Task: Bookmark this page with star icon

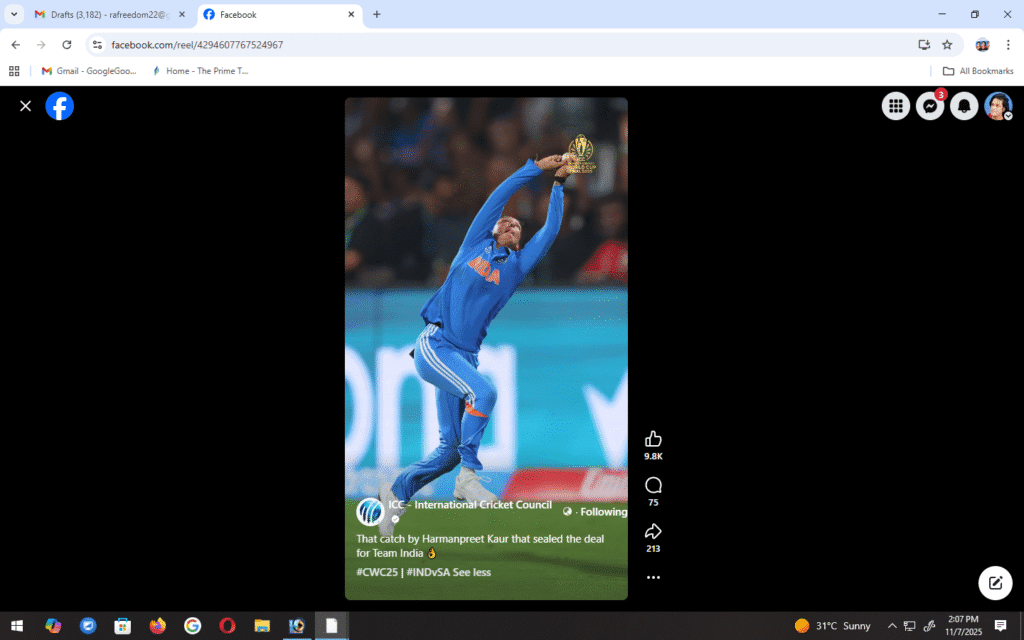Action: coord(947,45)
